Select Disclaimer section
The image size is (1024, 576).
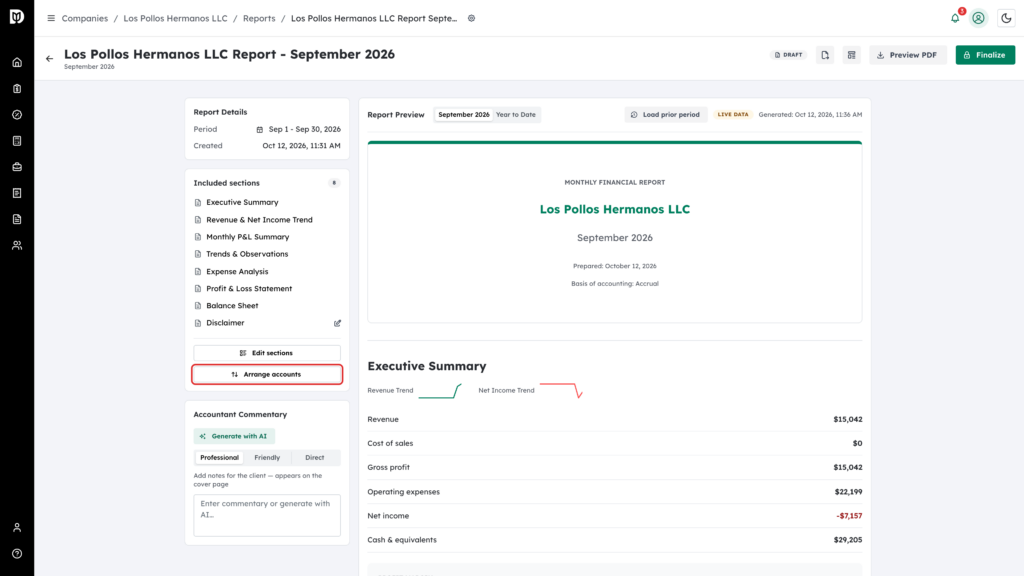[225, 323]
